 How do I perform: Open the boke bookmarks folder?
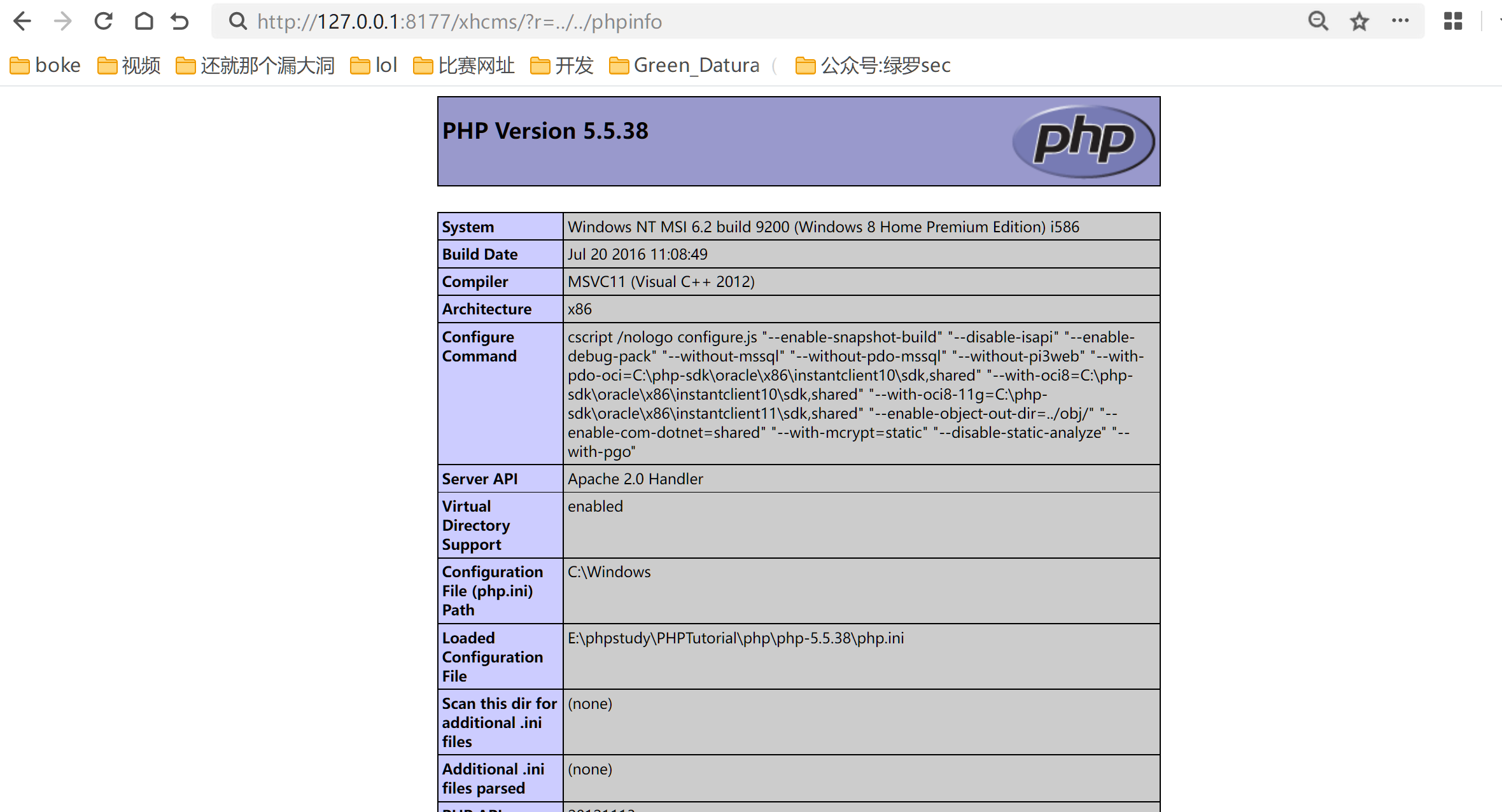[x=45, y=64]
